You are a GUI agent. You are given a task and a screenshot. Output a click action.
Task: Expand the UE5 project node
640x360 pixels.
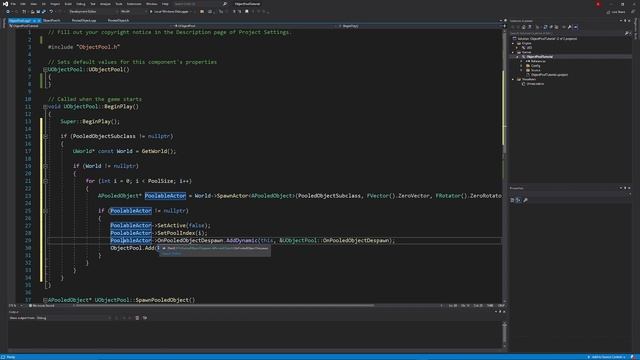tap(516, 48)
